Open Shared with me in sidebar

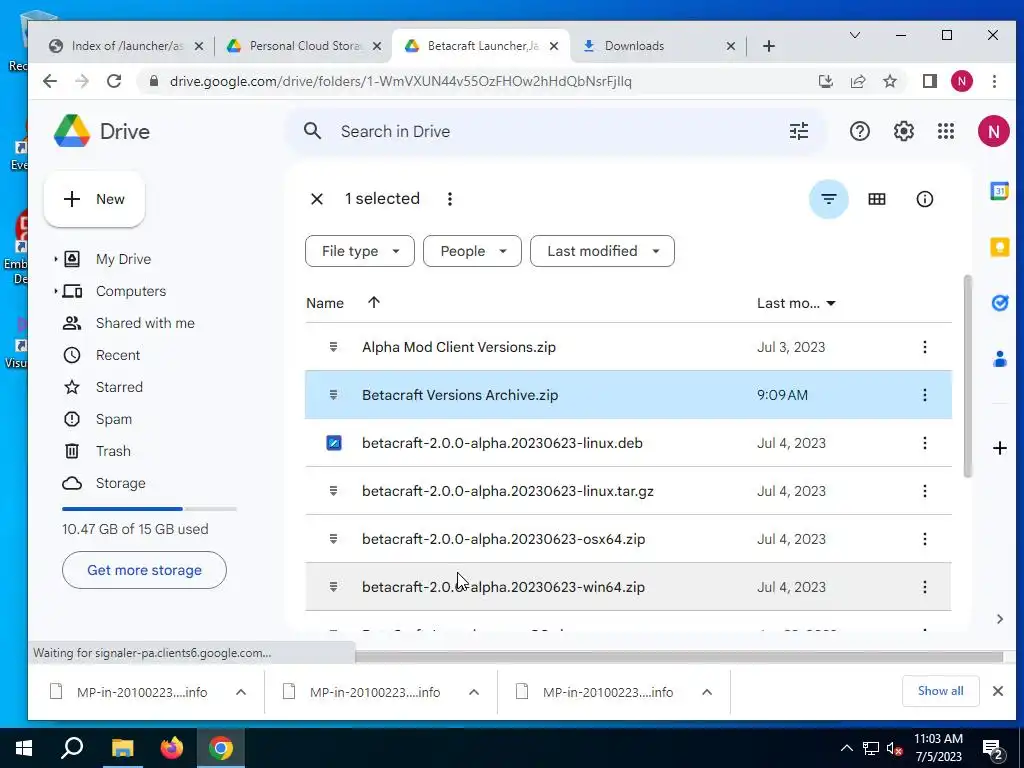[145, 323]
